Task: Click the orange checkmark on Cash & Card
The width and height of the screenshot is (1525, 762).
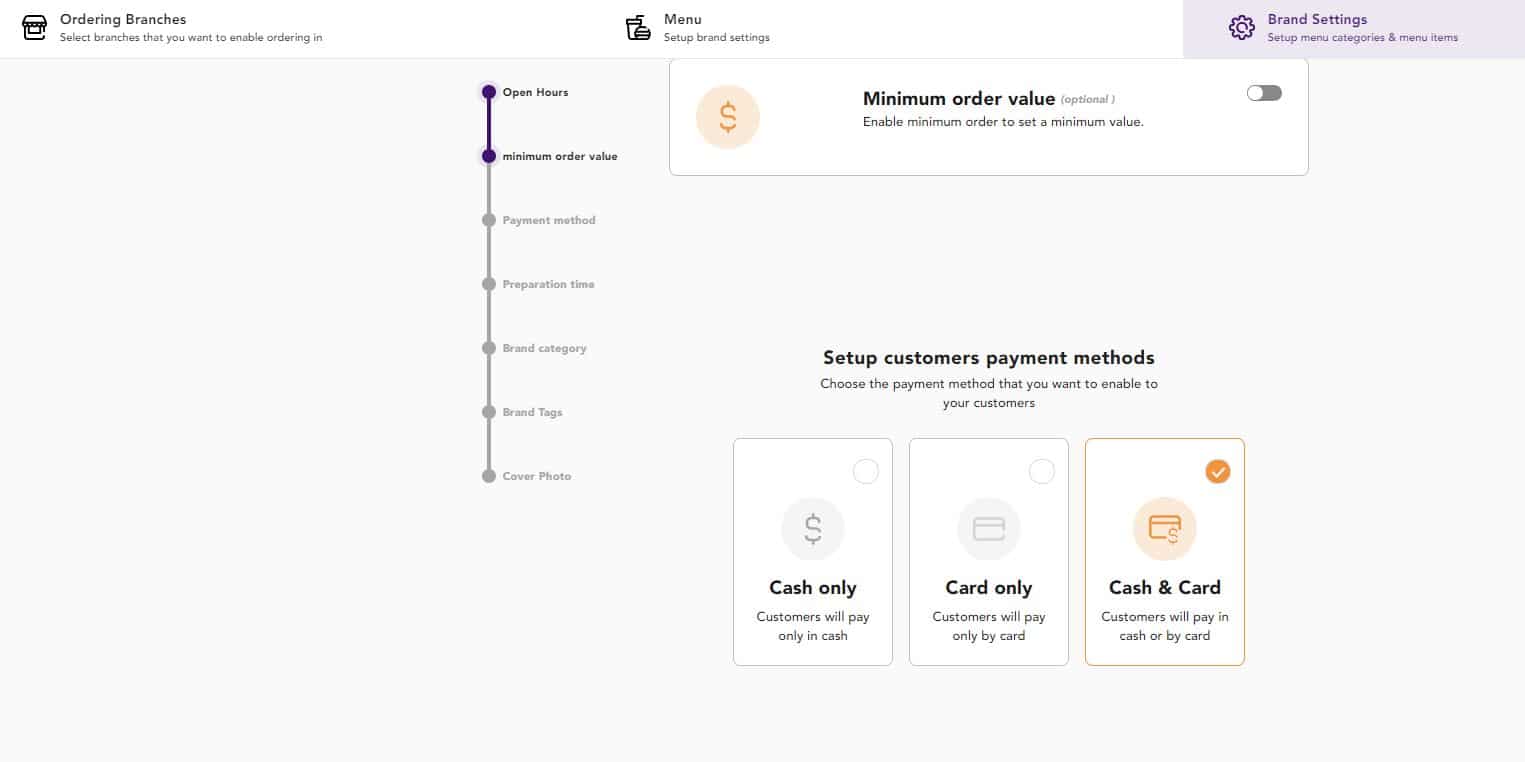Action: click(1218, 471)
